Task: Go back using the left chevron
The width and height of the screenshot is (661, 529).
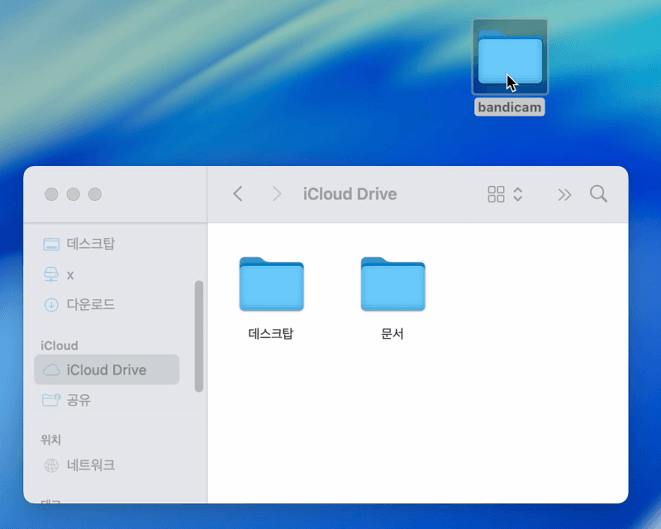Action: coord(238,194)
